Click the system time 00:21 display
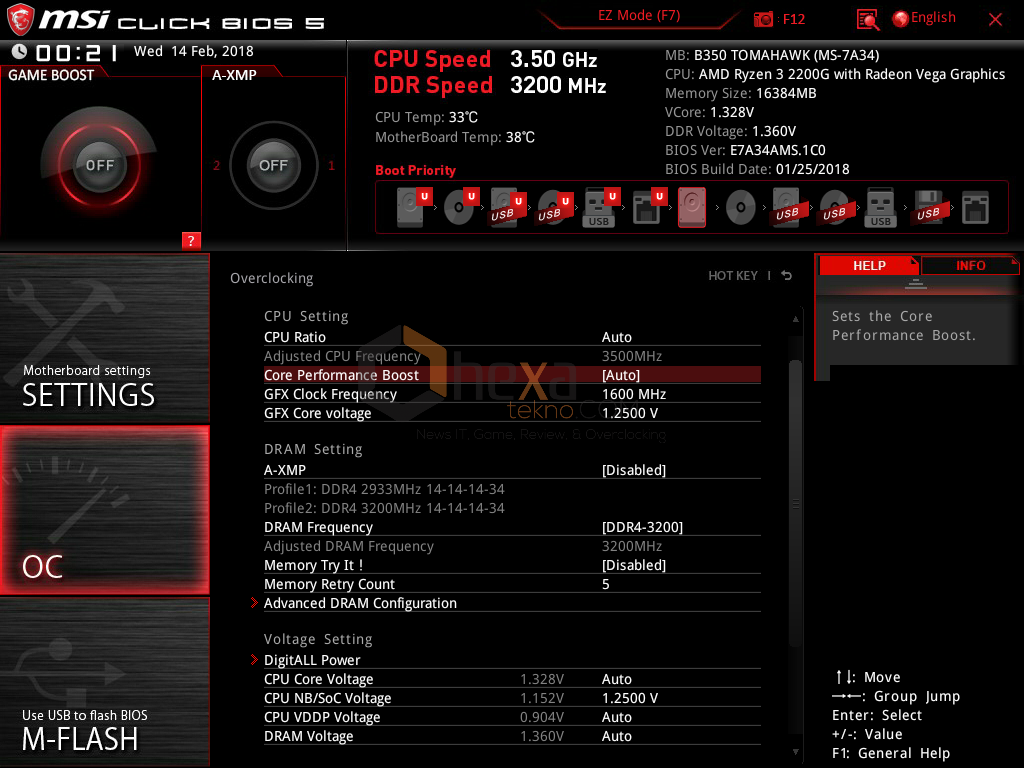 (77, 52)
